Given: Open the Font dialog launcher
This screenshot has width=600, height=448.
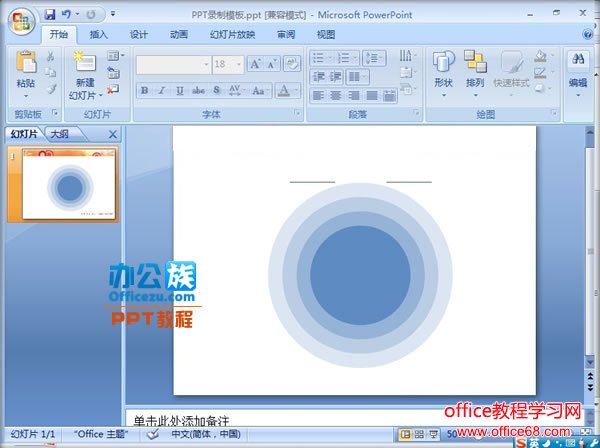Looking at the screenshot, I should (297, 113).
